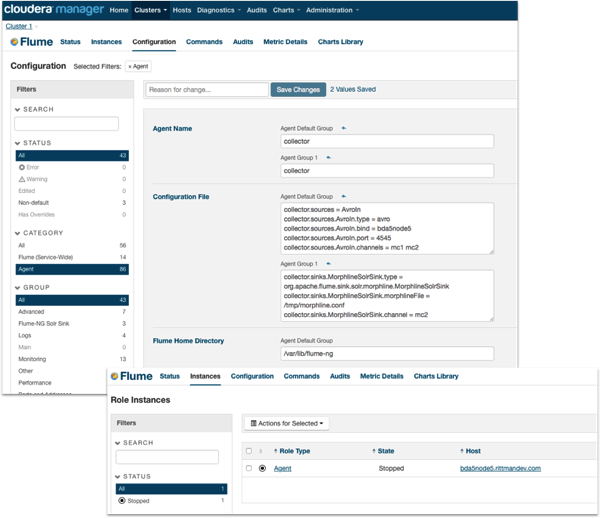Click the 2 Values Saved link
The image size is (600, 518).
[353, 90]
